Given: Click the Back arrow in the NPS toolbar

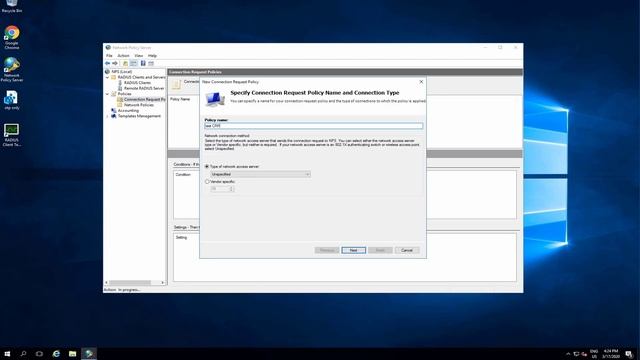Looking at the screenshot, I should 108,63.
